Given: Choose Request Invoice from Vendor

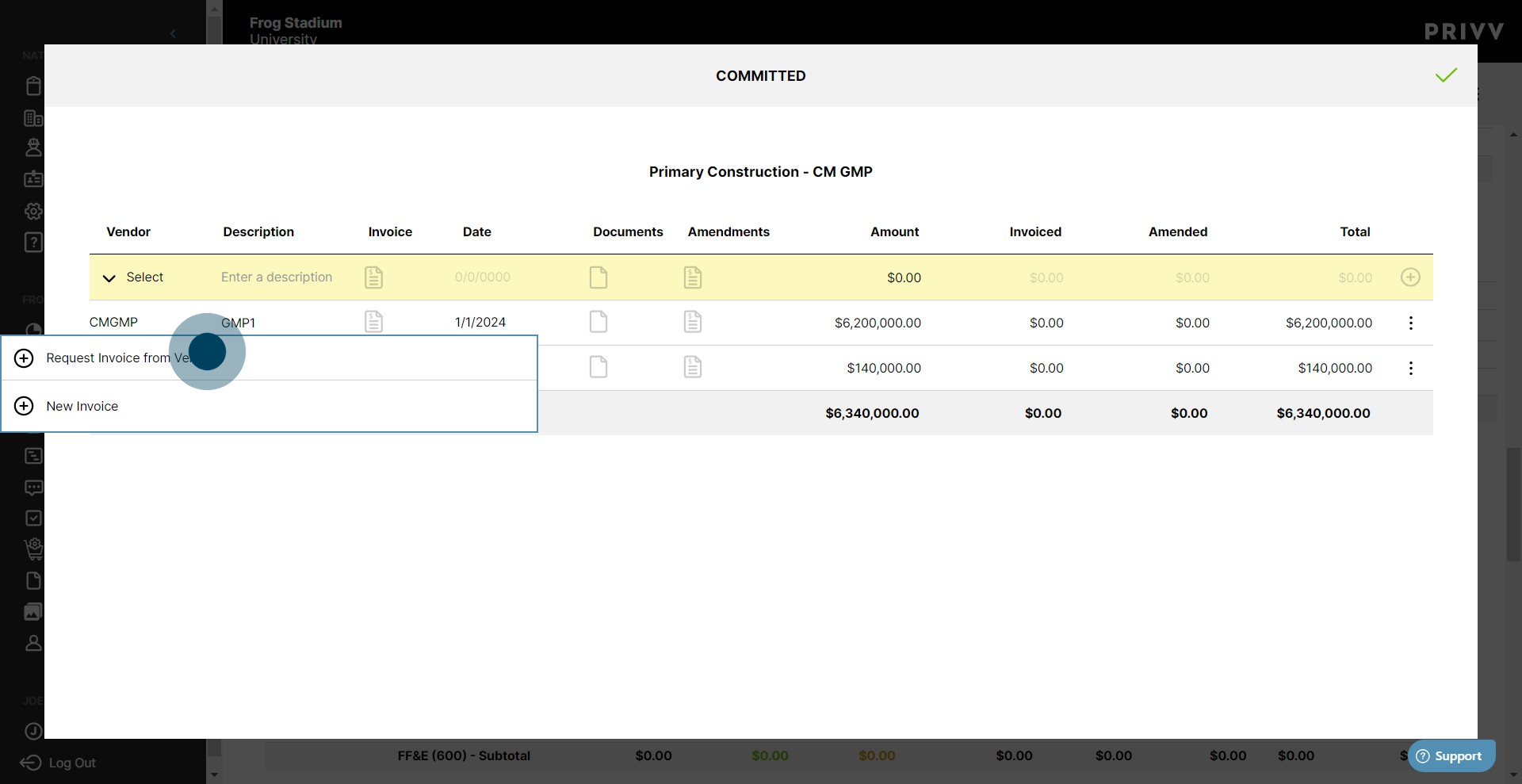Looking at the screenshot, I should click(119, 358).
